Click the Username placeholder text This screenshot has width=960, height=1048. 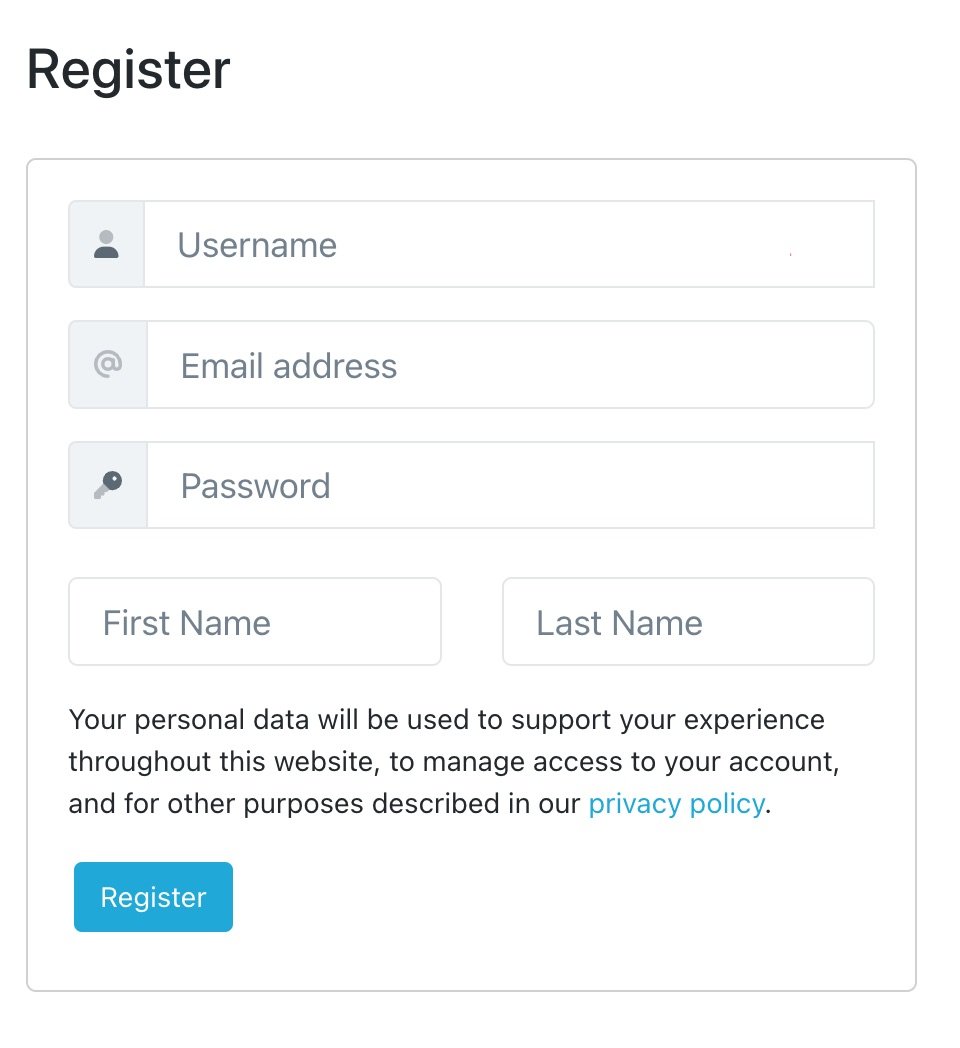coord(257,245)
